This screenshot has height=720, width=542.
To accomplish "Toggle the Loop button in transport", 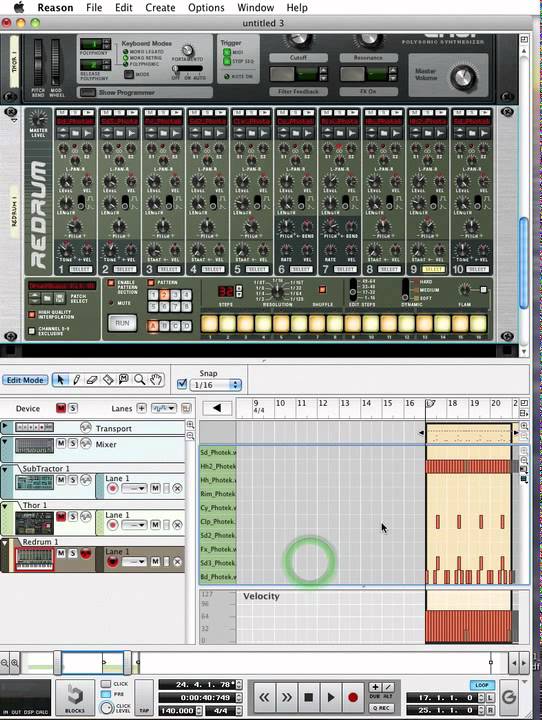I will pyautogui.click(x=482, y=685).
